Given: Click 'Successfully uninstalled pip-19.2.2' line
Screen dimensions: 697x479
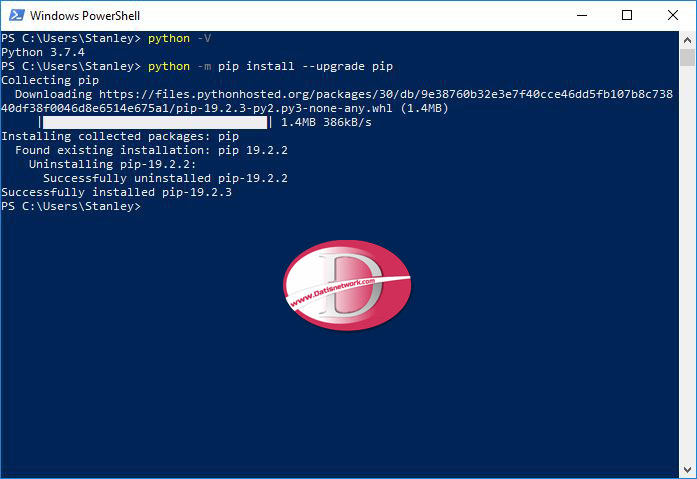Looking at the screenshot, I should pyautogui.click(x=165, y=179).
